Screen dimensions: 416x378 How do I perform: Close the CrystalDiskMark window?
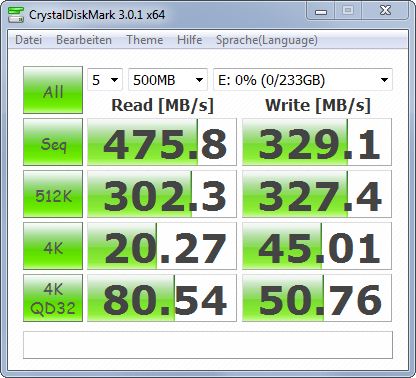[x=385, y=11]
